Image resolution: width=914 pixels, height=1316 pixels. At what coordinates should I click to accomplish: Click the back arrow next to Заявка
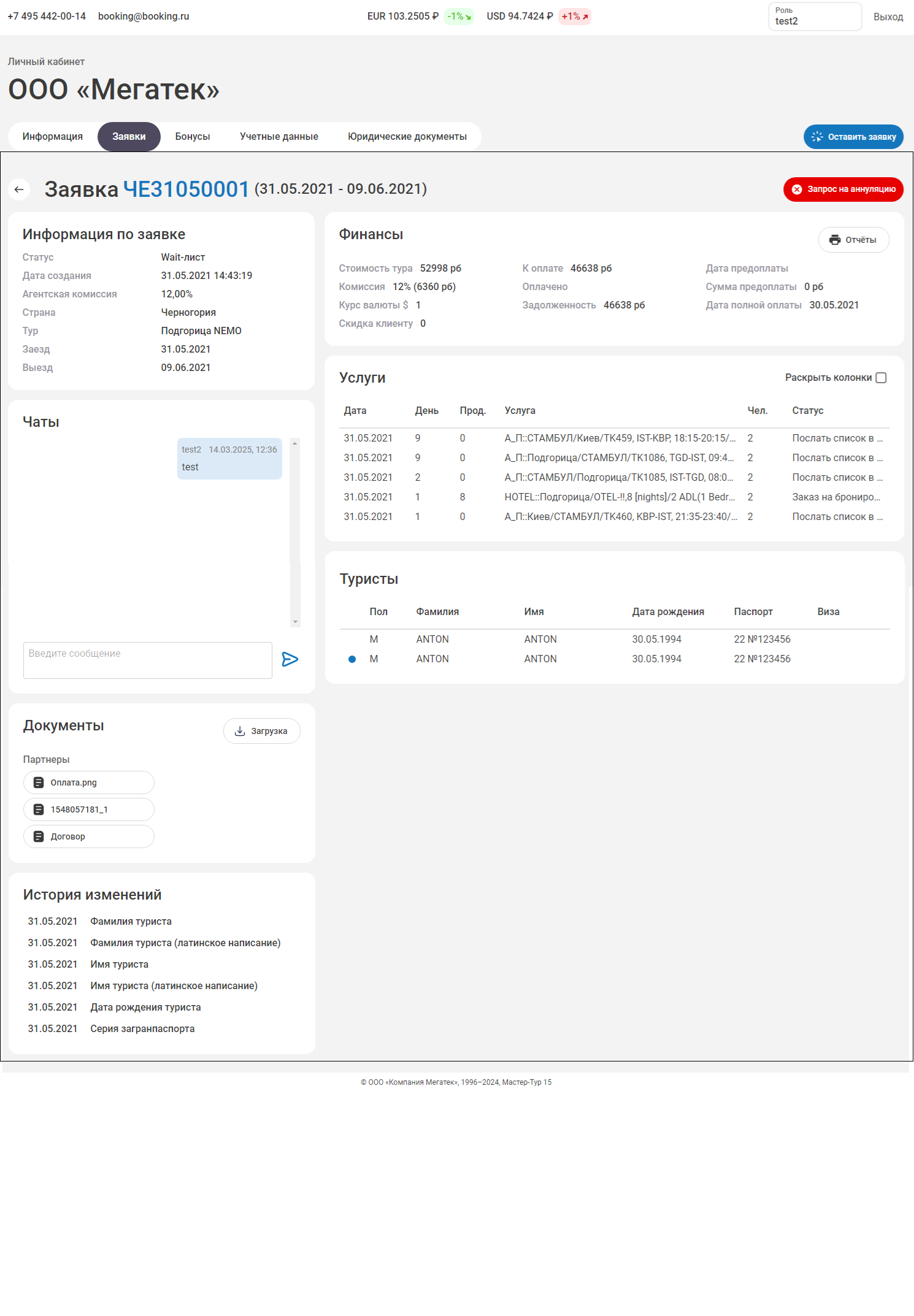[19, 189]
